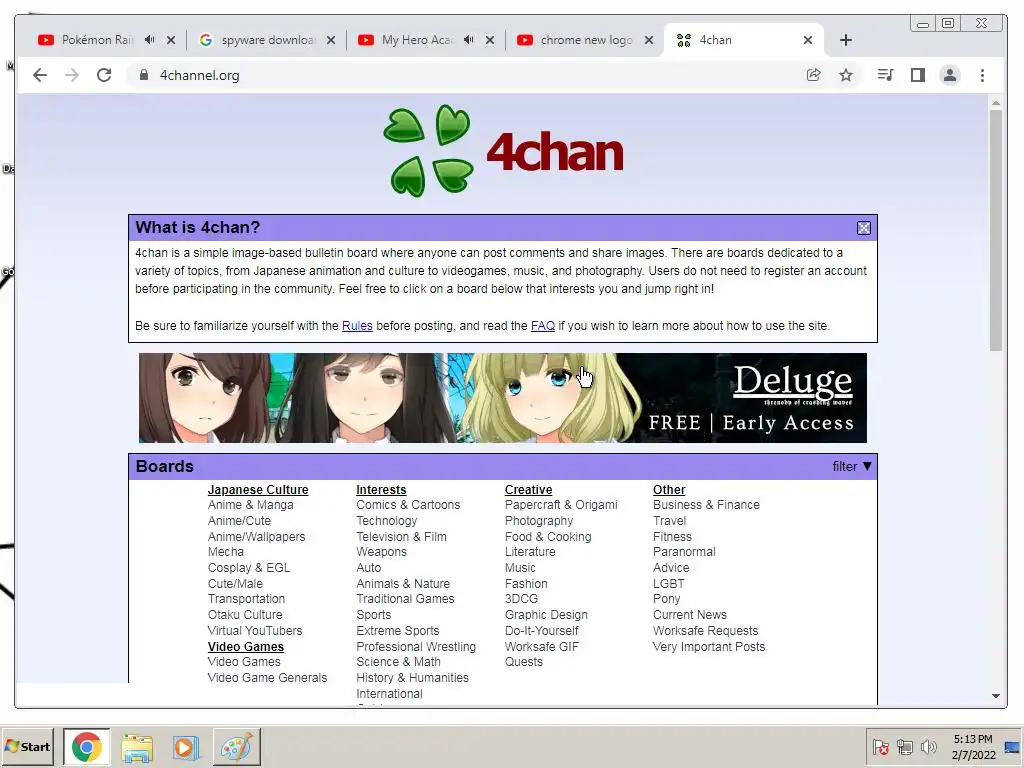The height and width of the screenshot is (768, 1024).
Task: Open the Video Game Generals board
Action: (267, 678)
